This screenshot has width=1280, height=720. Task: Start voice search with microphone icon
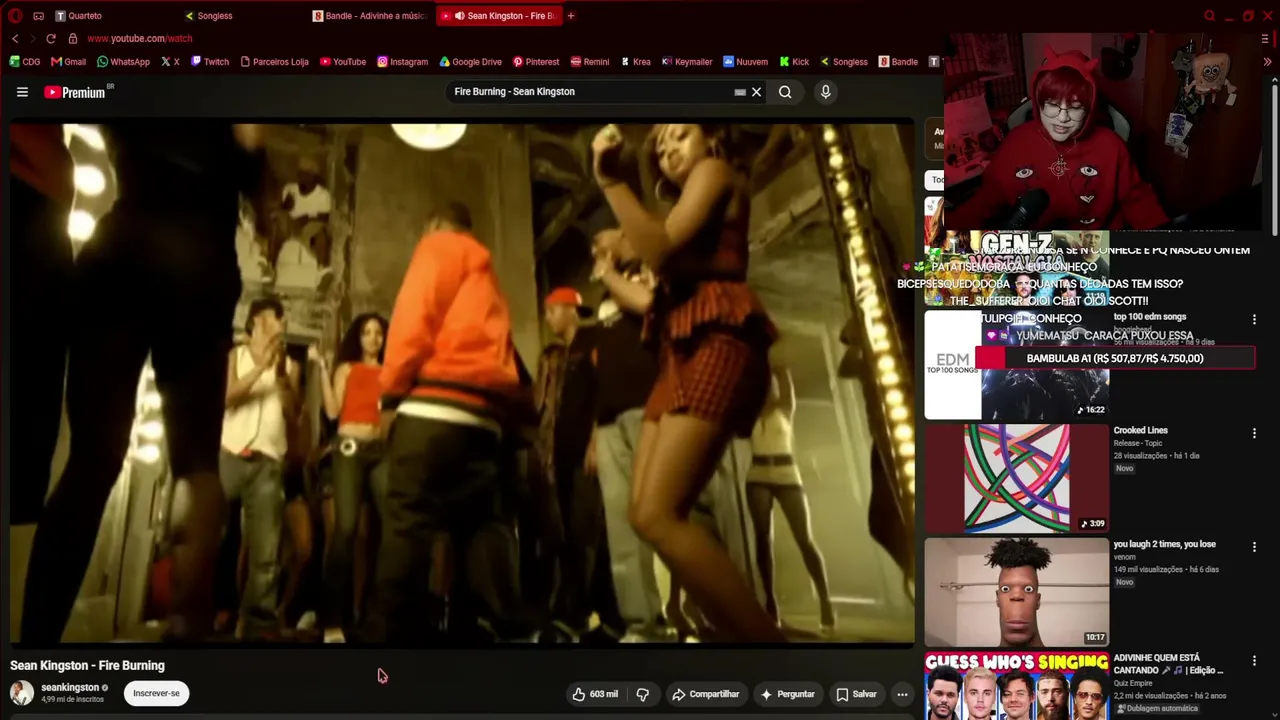point(825,92)
